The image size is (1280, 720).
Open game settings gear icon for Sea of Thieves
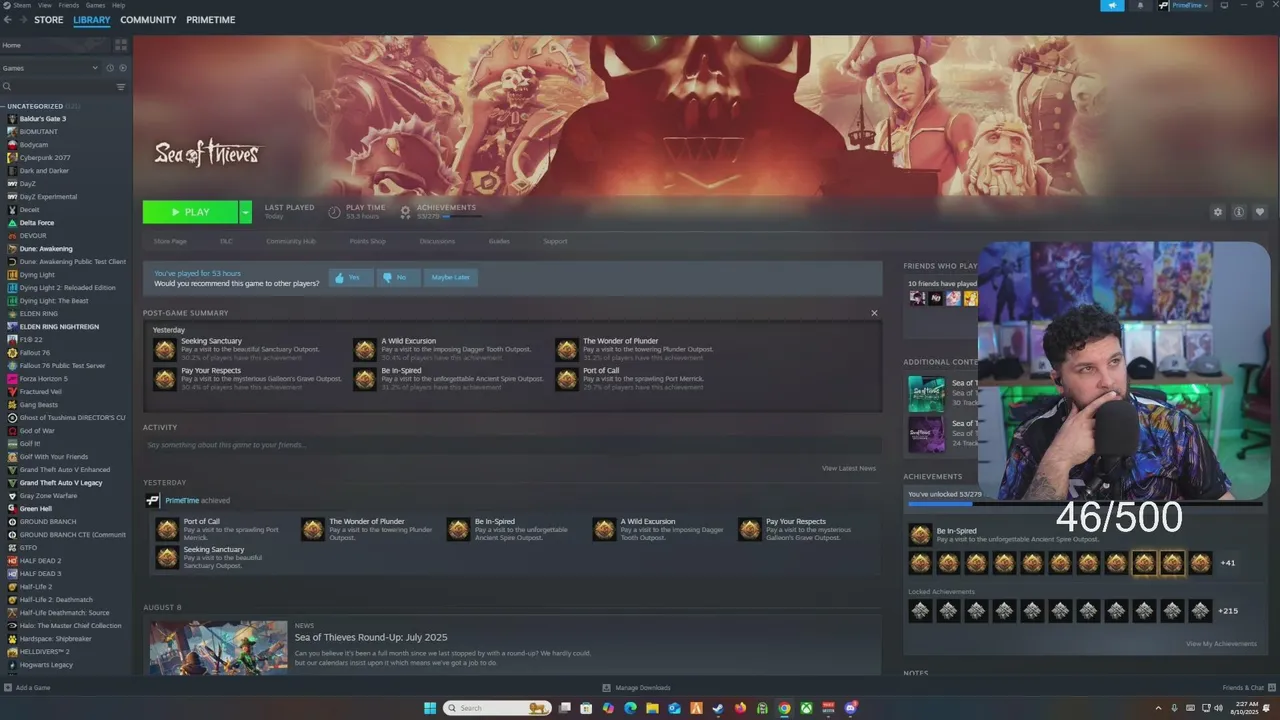1217,212
